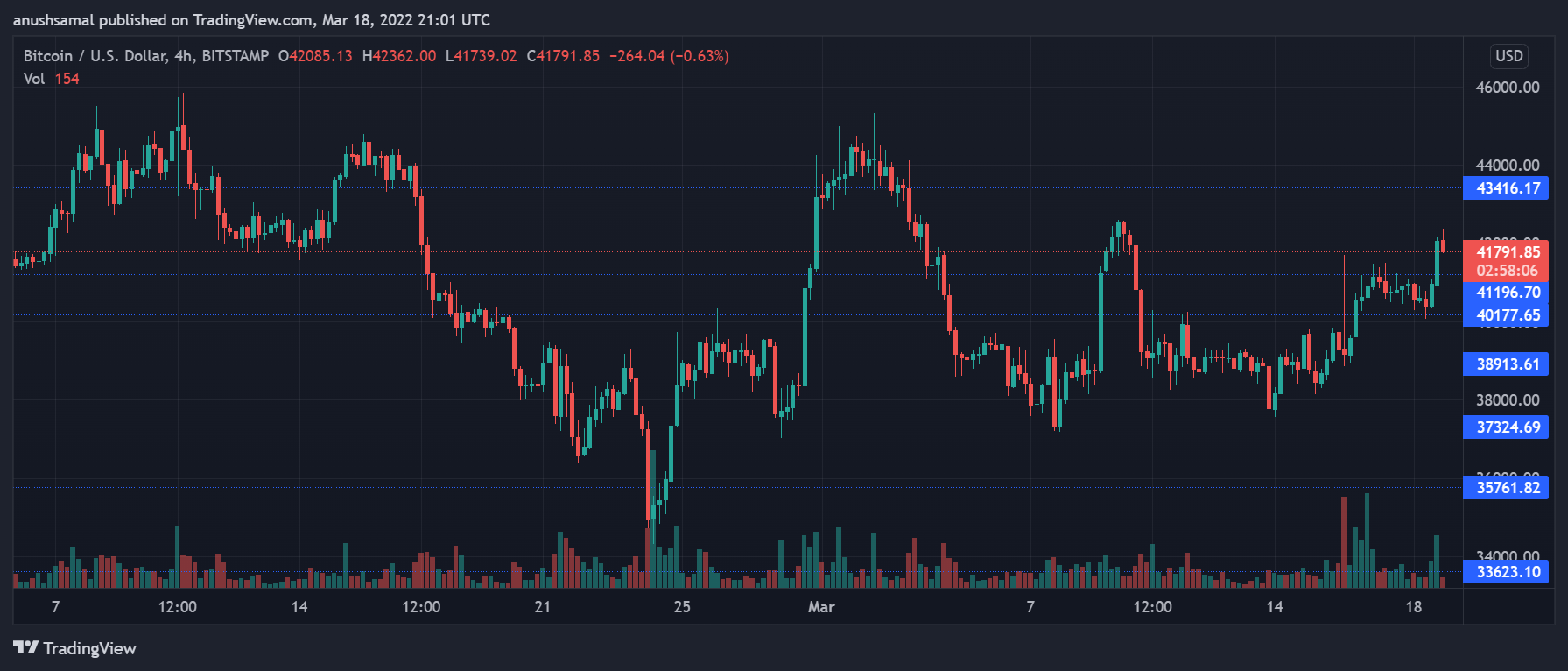
Task: Select the 18 date on time axis
Action: [1413, 607]
